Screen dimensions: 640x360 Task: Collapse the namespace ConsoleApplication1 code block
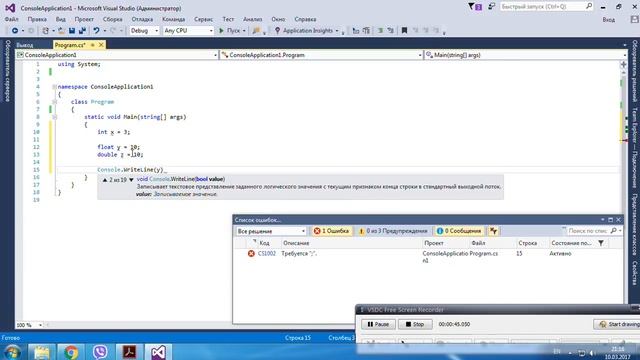54,87
